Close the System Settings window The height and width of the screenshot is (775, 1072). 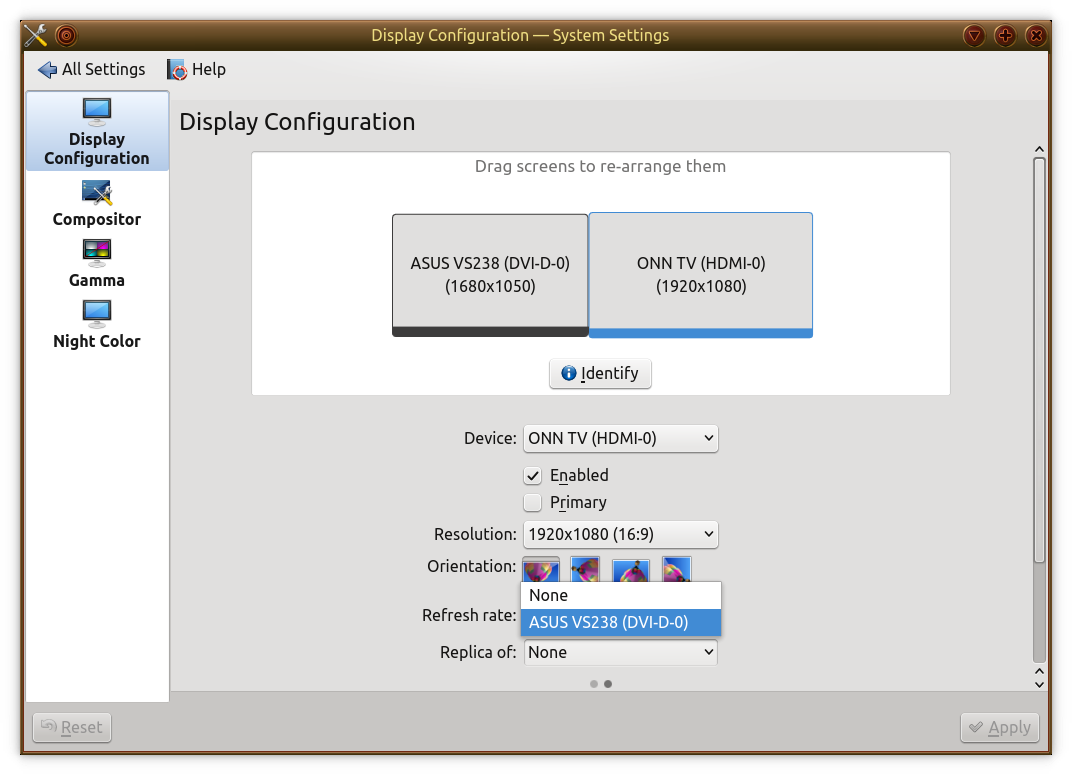(x=1036, y=35)
